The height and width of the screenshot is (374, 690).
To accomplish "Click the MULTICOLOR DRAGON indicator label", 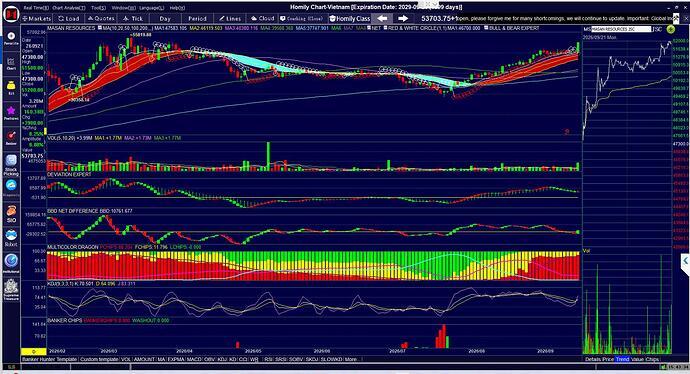I will pos(73,247).
